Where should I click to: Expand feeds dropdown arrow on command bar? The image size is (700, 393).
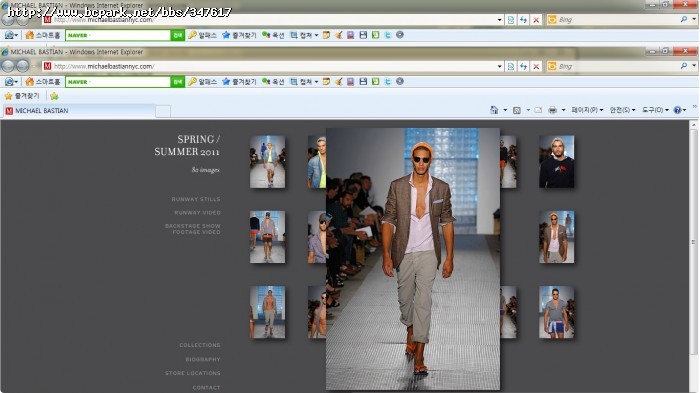[x=528, y=110]
